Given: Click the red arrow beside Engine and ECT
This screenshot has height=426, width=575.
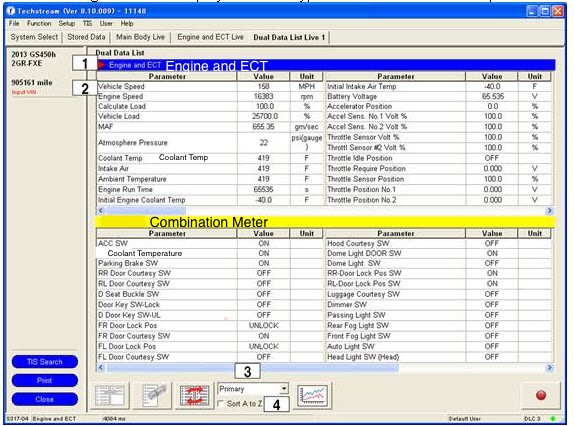Looking at the screenshot, I should click(102, 65).
